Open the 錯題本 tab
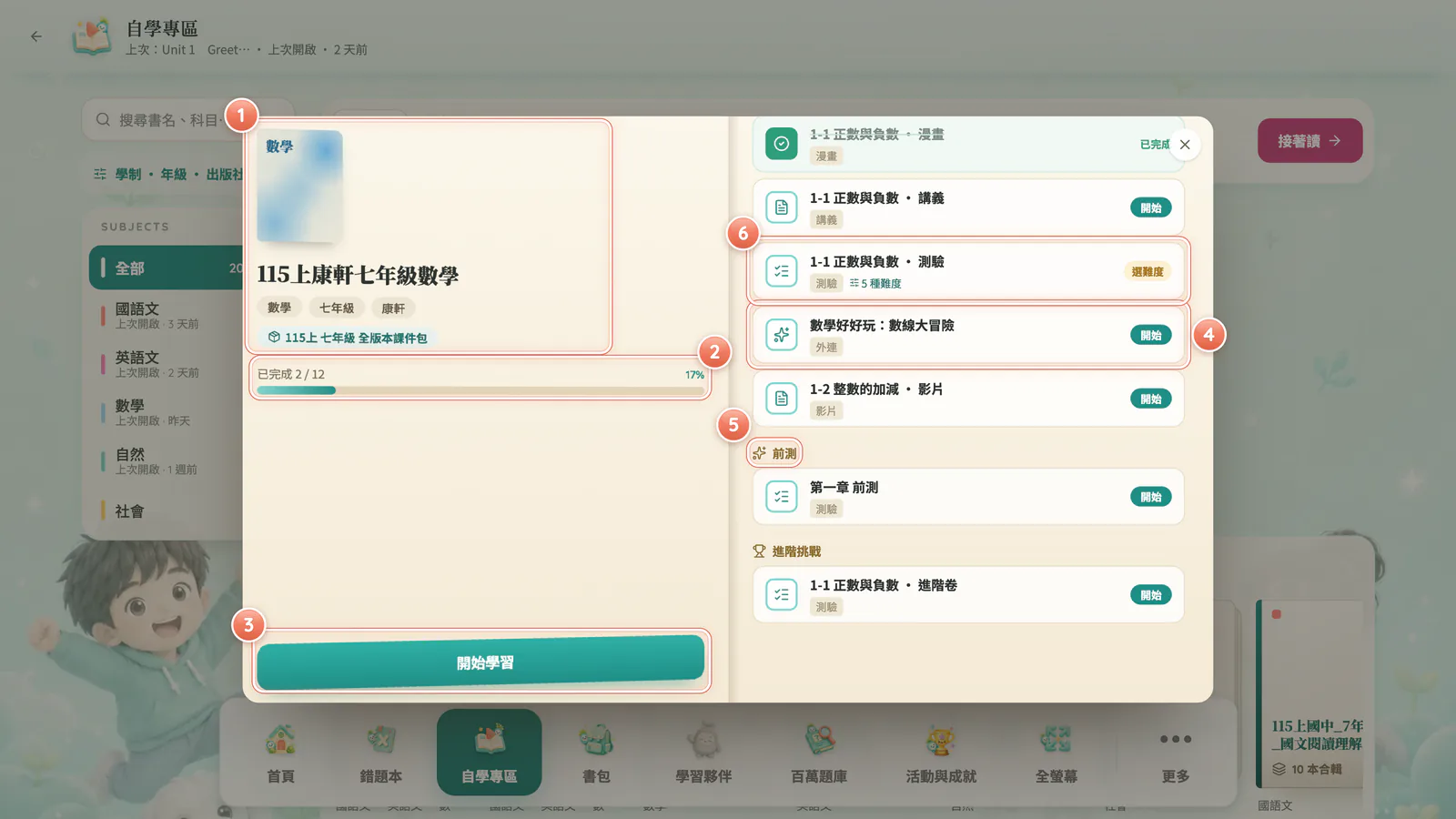The width and height of the screenshot is (1456, 819). [380, 753]
